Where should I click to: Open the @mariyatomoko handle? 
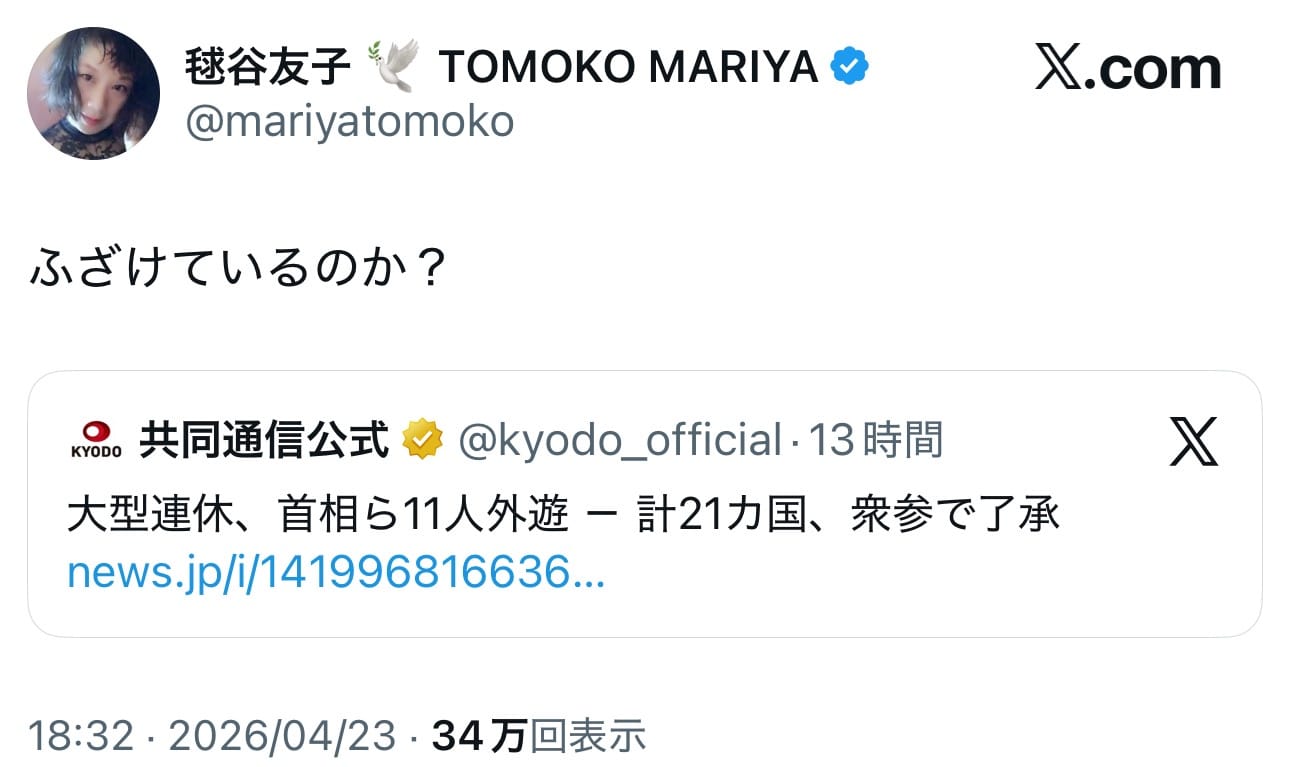click(349, 122)
